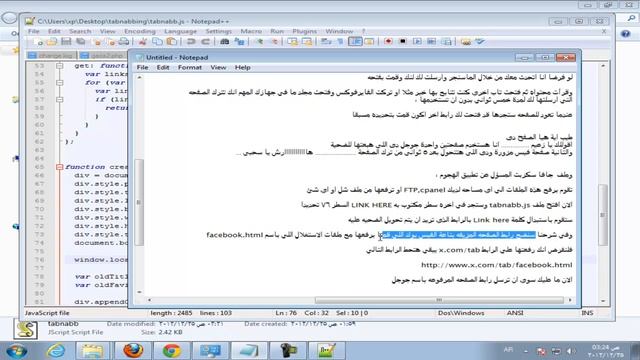Toggle the highlighted Word wrap toolbar button

tap(355, 42)
